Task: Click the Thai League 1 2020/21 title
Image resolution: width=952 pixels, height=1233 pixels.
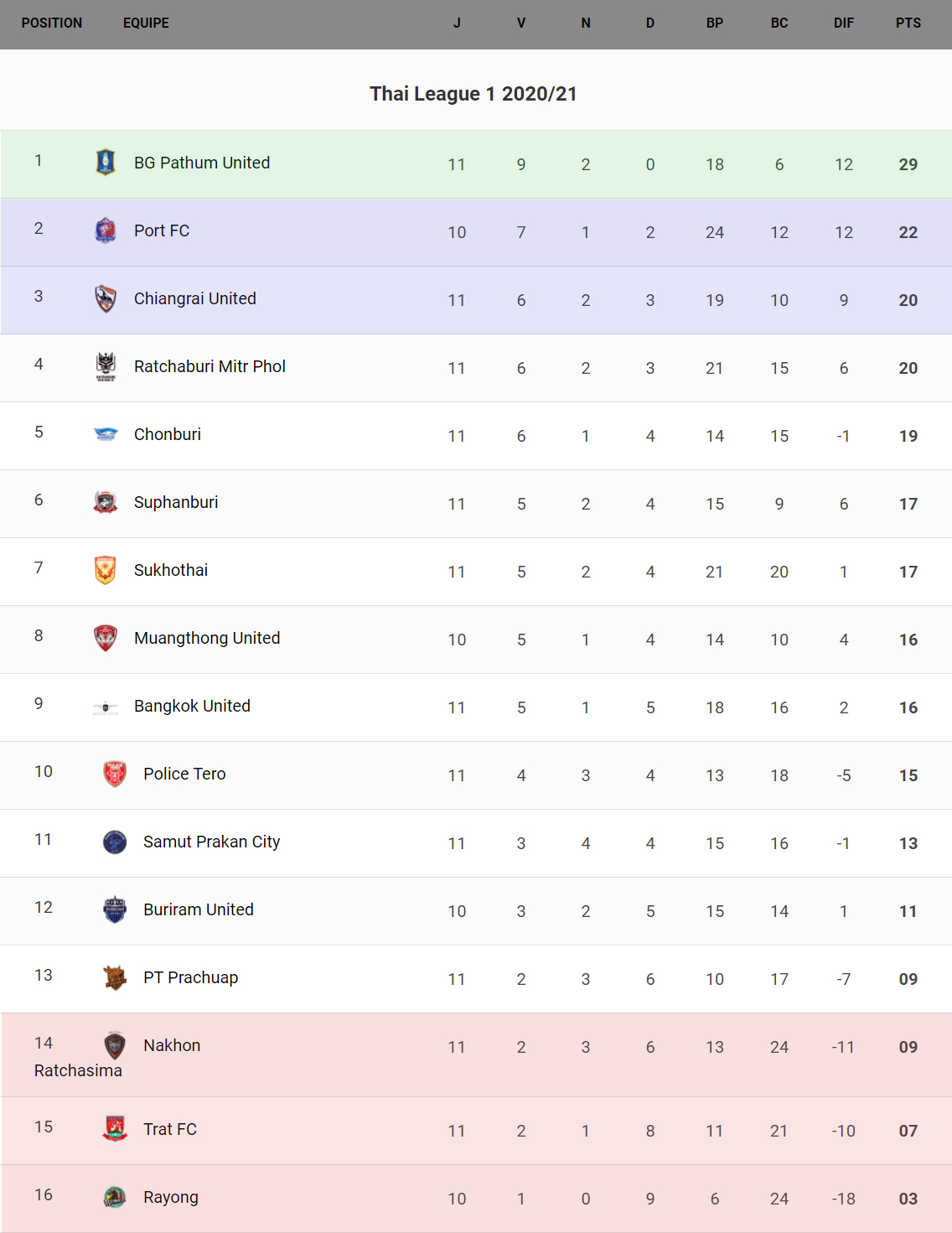Action: [x=473, y=94]
